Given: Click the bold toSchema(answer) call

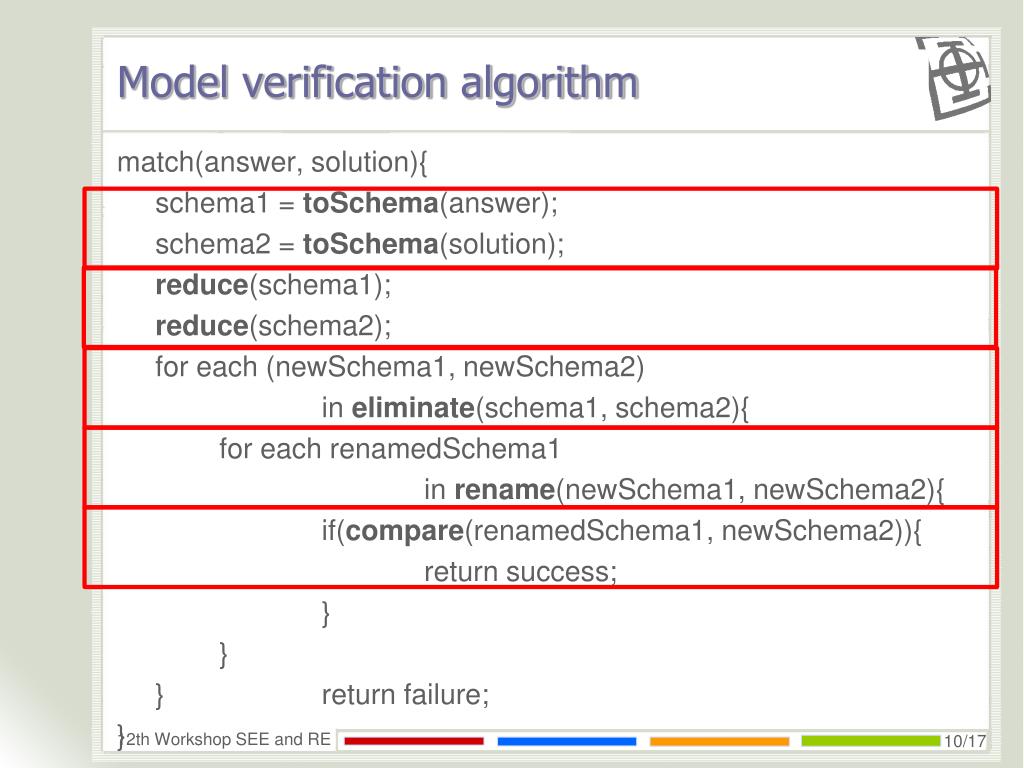Looking at the screenshot, I should click(x=430, y=203).
